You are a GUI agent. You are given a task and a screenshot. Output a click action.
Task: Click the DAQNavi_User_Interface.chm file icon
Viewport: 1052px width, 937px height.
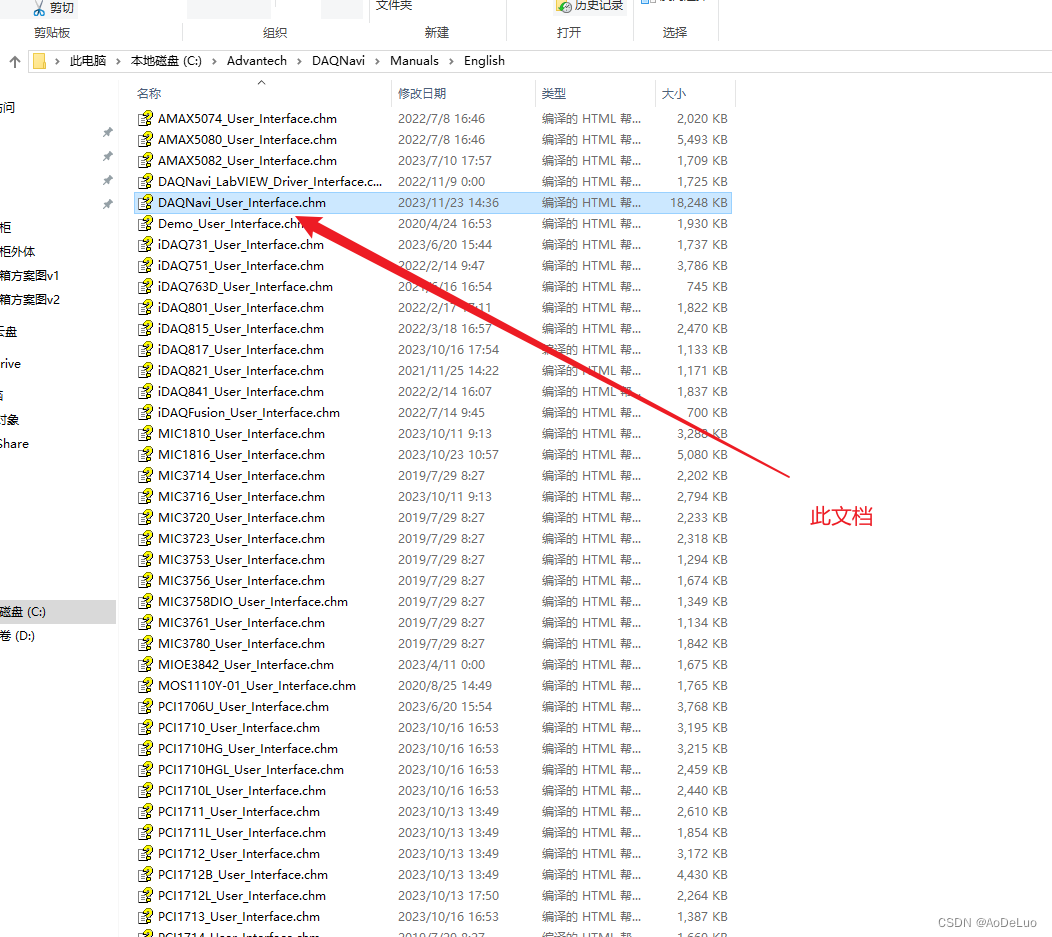(146, 203)
